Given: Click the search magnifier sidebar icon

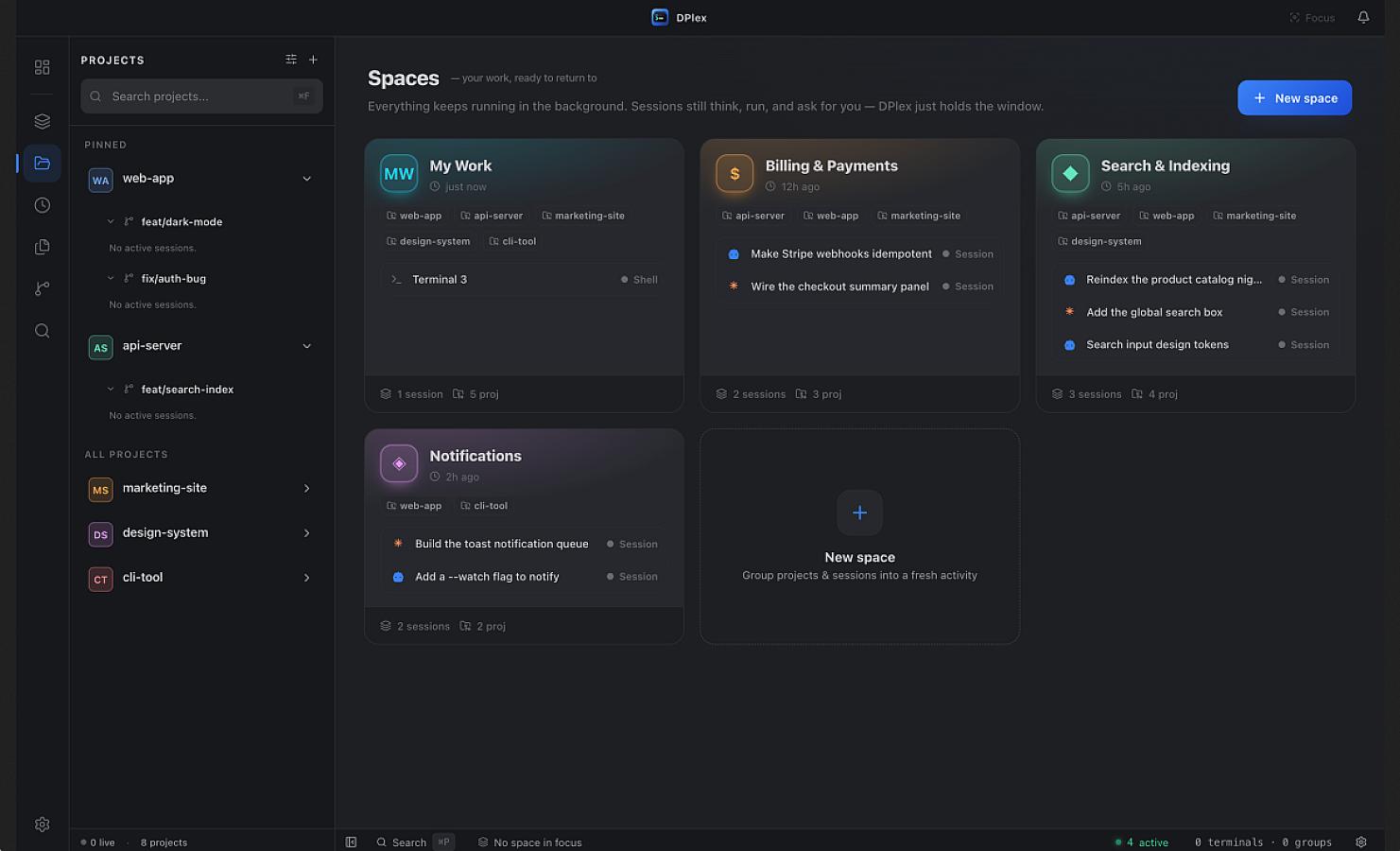Looking at the screenshot, I should tap(42, 331).
